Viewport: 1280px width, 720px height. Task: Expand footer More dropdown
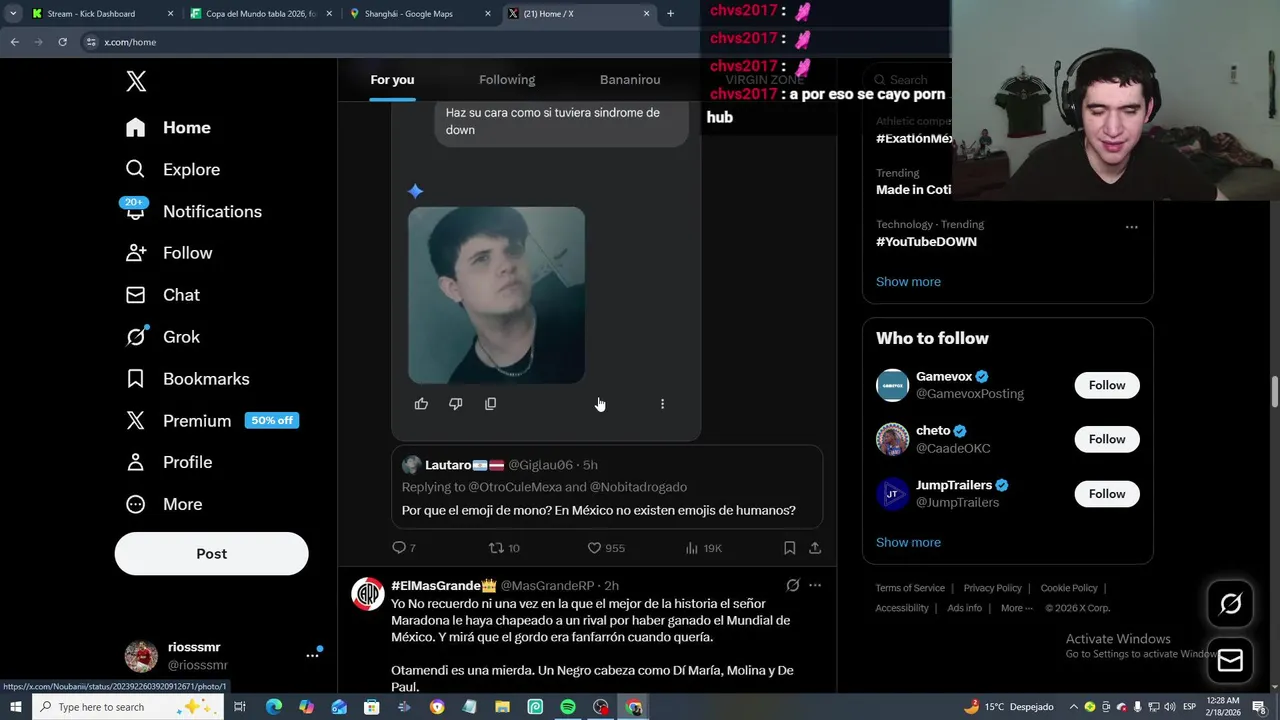(1017, 608)
